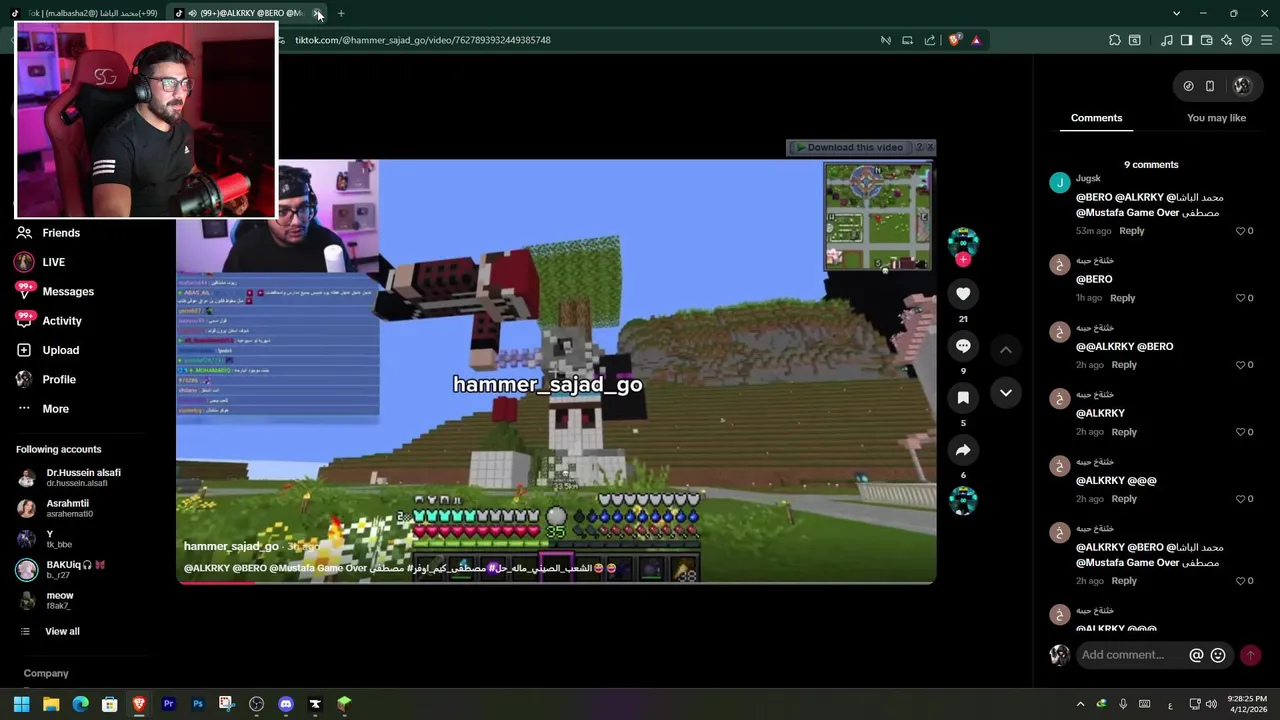Screen dimensions: 1280x720
Task: Open Friends in the TikTok sidebar
Action: [x=61, y=233]
